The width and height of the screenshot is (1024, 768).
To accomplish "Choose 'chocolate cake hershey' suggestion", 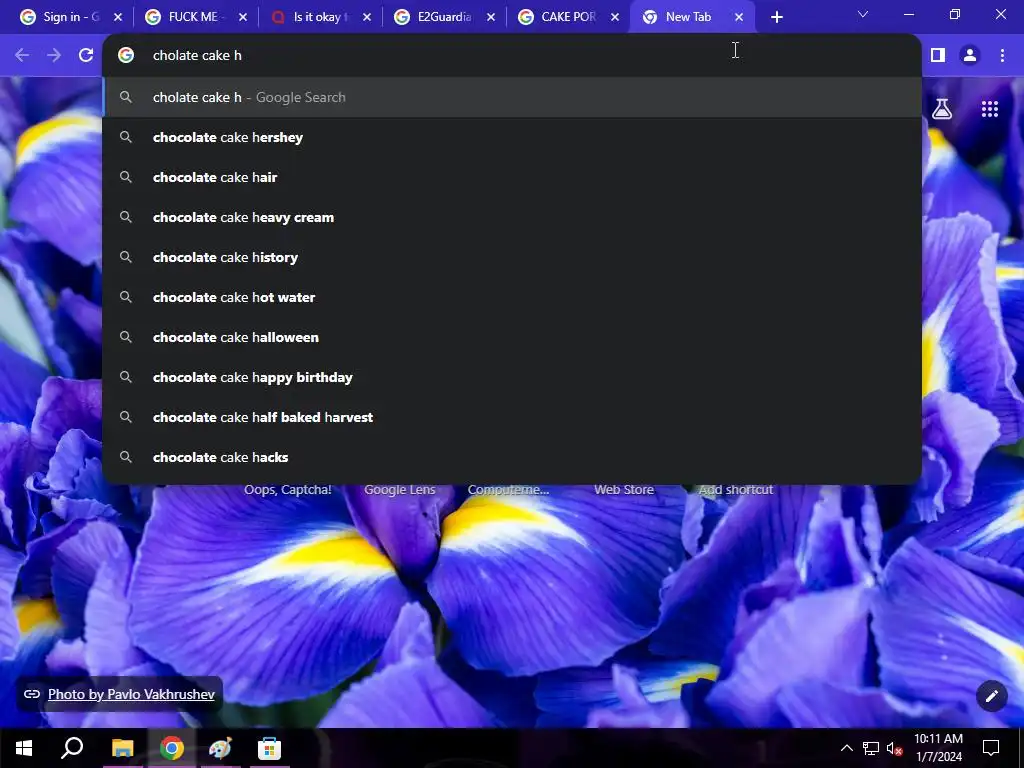I will point(512,137).
